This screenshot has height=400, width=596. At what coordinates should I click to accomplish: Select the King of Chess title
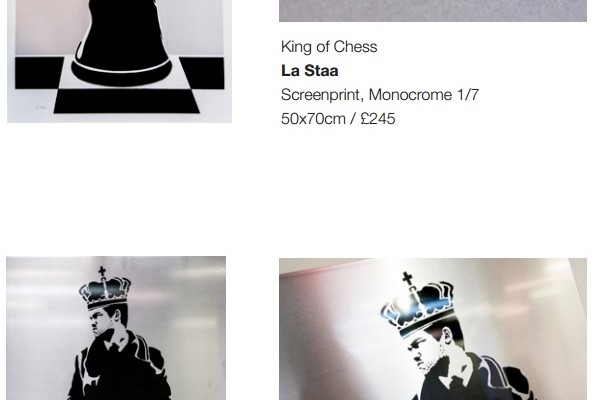(x=329, y=47)
